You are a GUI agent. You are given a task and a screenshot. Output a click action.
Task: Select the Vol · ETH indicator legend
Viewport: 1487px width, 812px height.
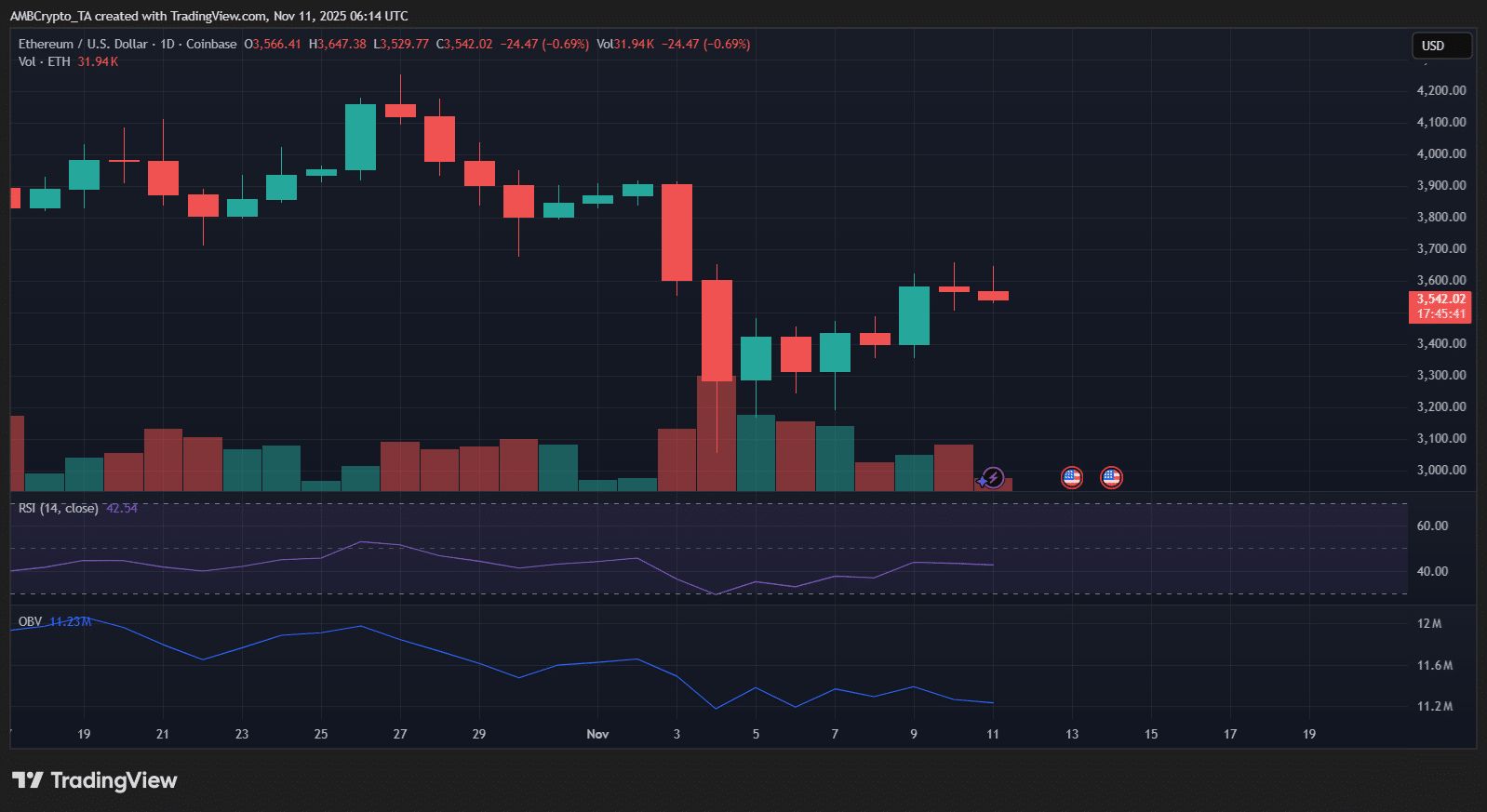click(x=44, y=61)
